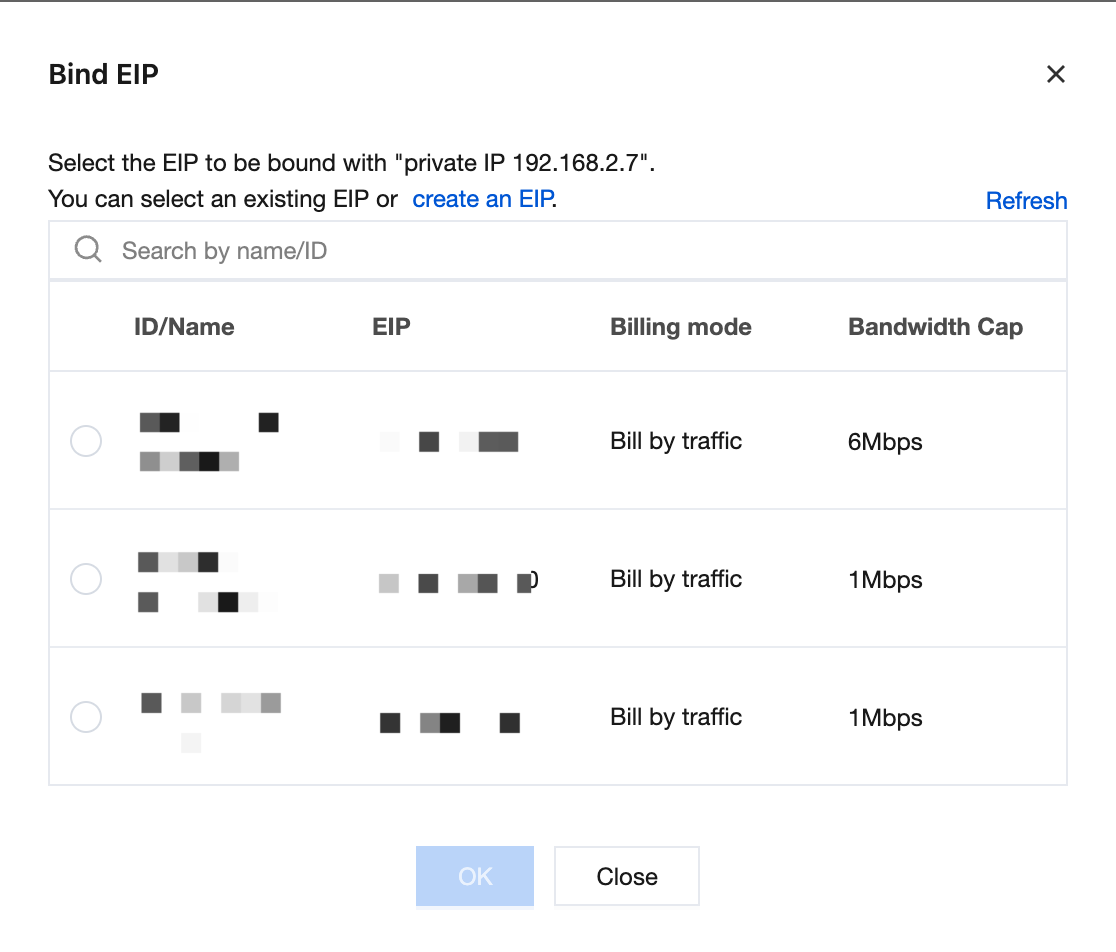The image size is (1116, 952).
Task: Click the 6Mbps bandwidth cap value
Action: click(x=885, y=442)
